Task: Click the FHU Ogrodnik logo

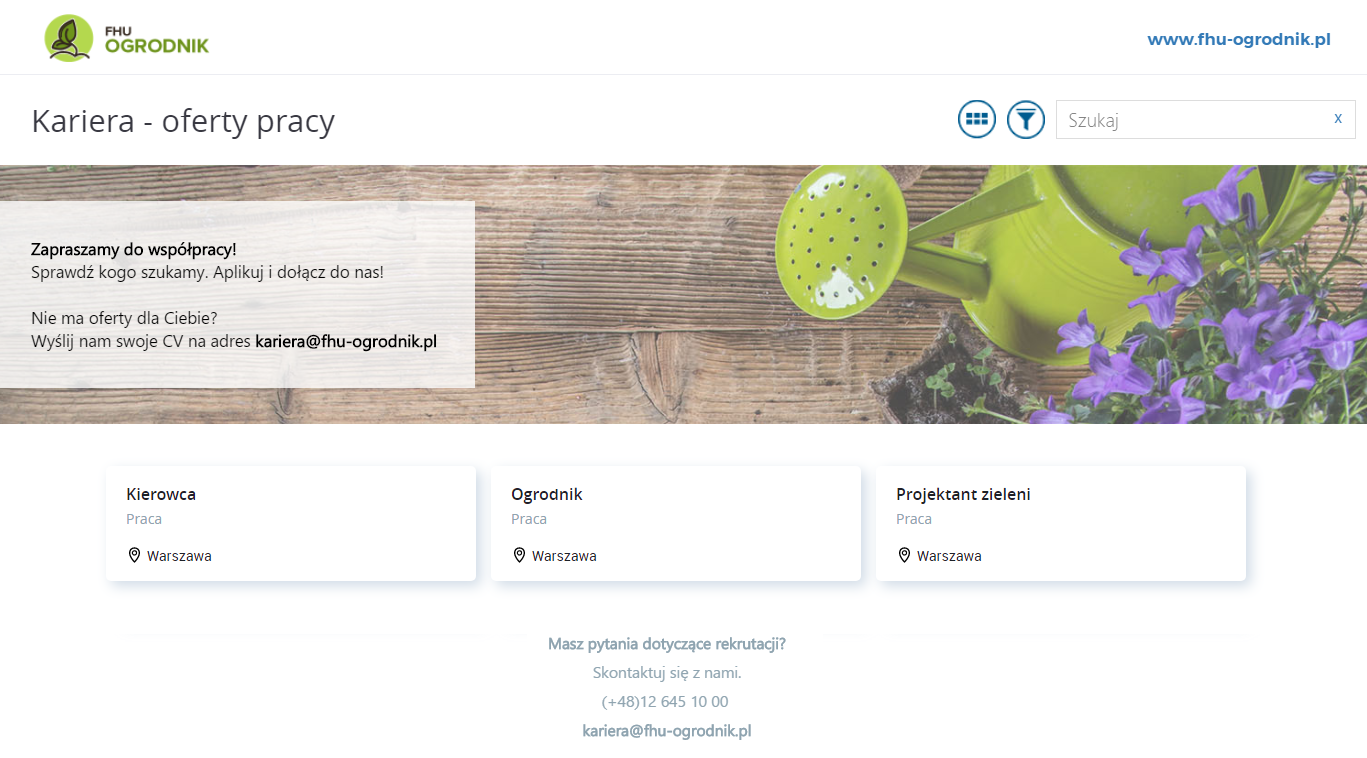Action: pyautogui.click(x=127, y=38)
